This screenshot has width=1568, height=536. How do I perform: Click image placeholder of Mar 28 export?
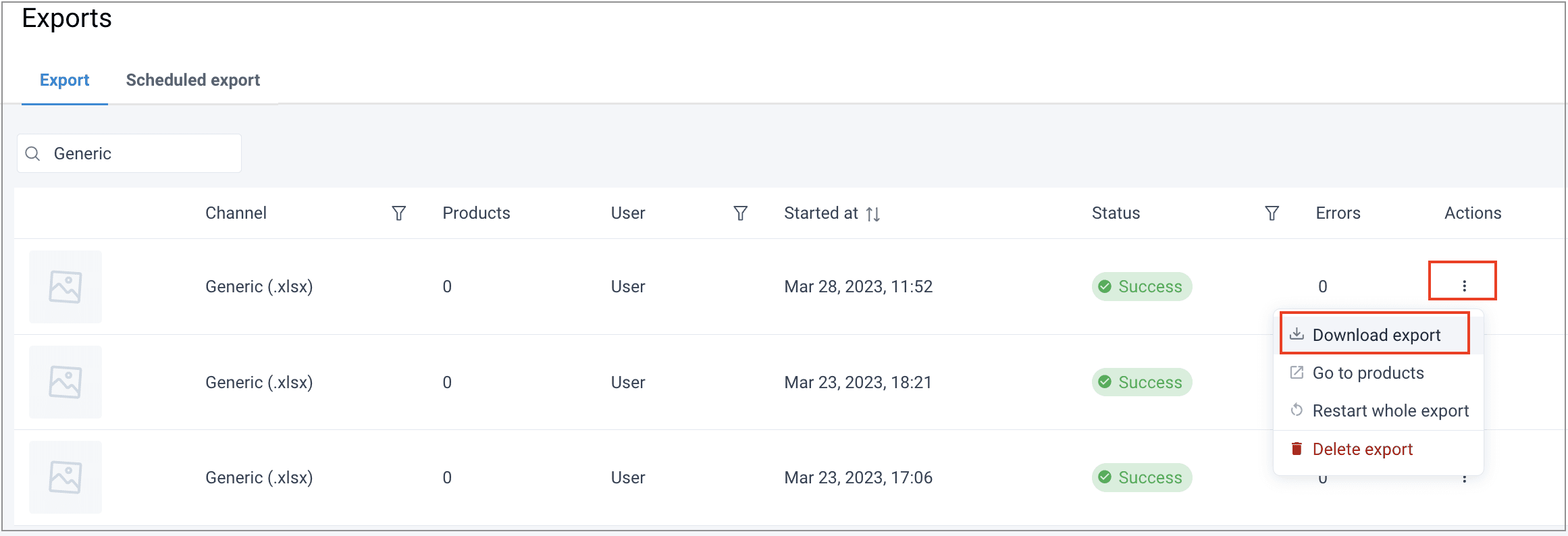[x=66, y=287]
